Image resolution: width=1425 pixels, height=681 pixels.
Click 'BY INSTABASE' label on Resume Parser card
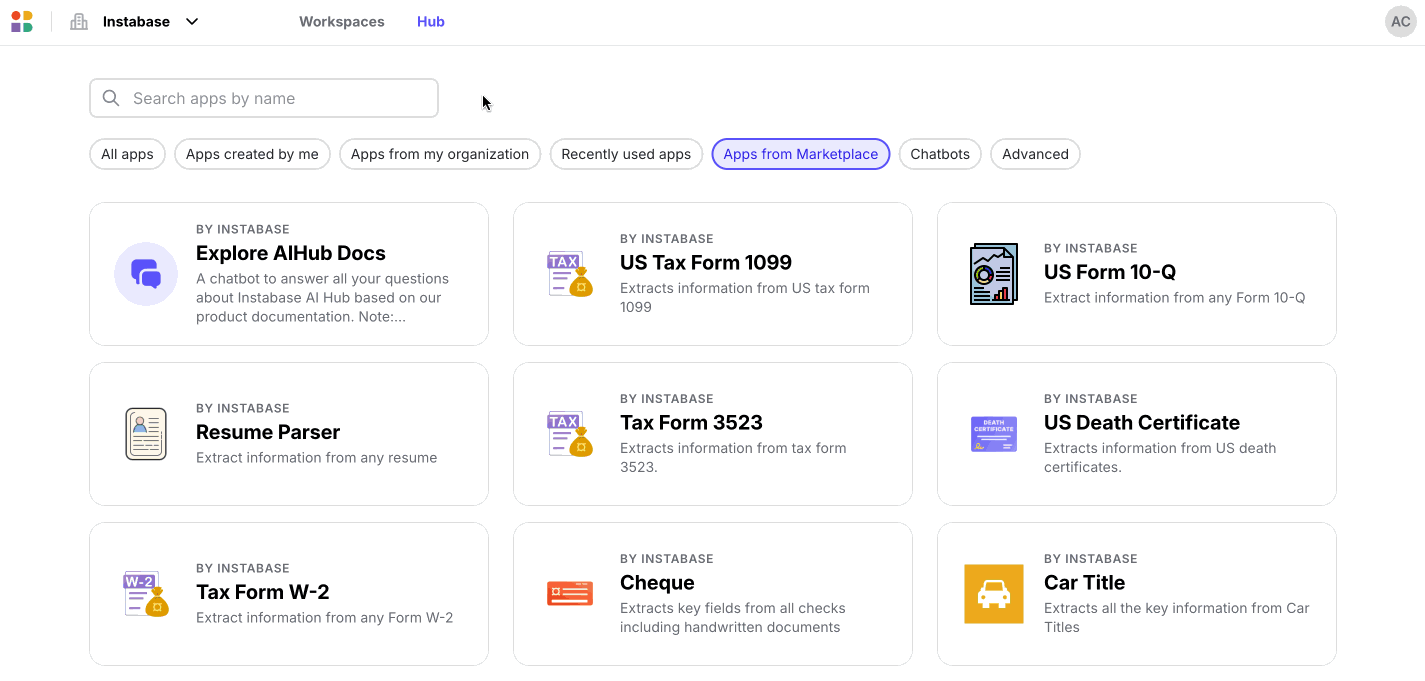coord(243,409)
